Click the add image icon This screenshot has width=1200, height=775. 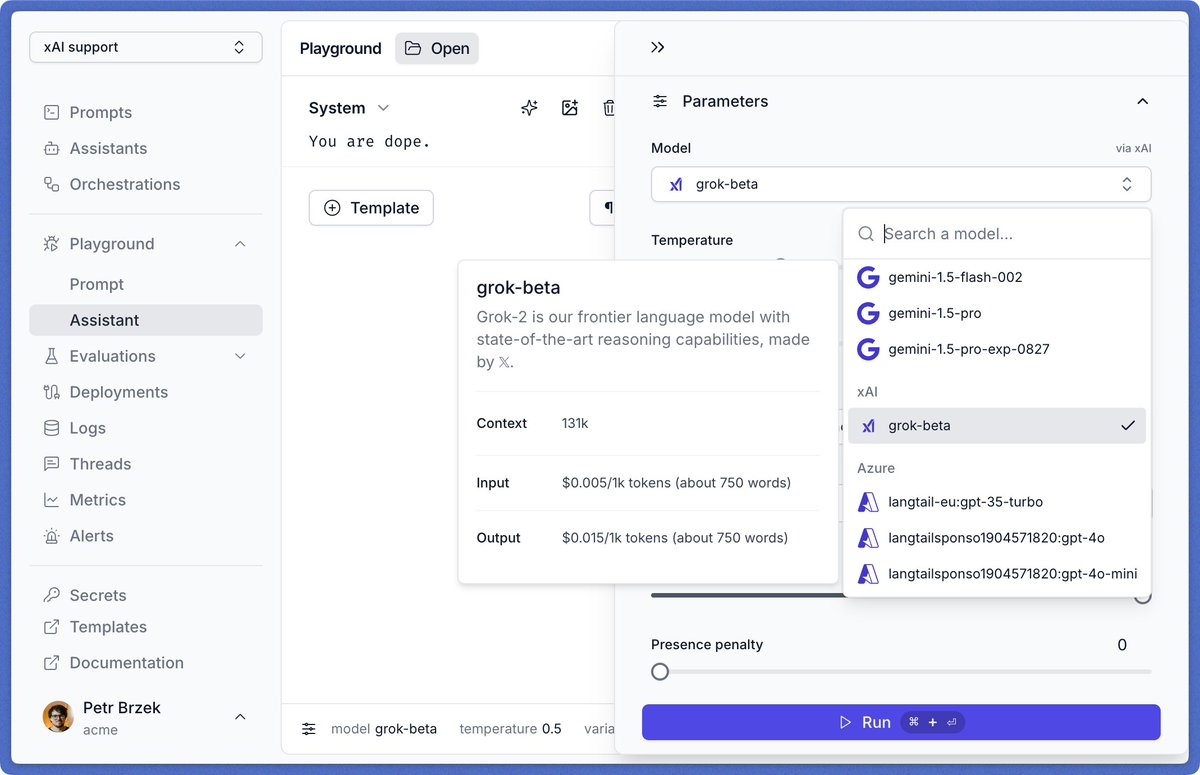click(570, 108)
